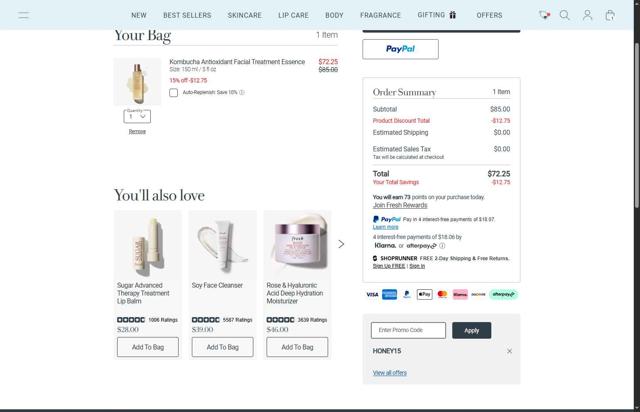
Task: Remove the HONEY15 promo code
Action: click(509, 351)
